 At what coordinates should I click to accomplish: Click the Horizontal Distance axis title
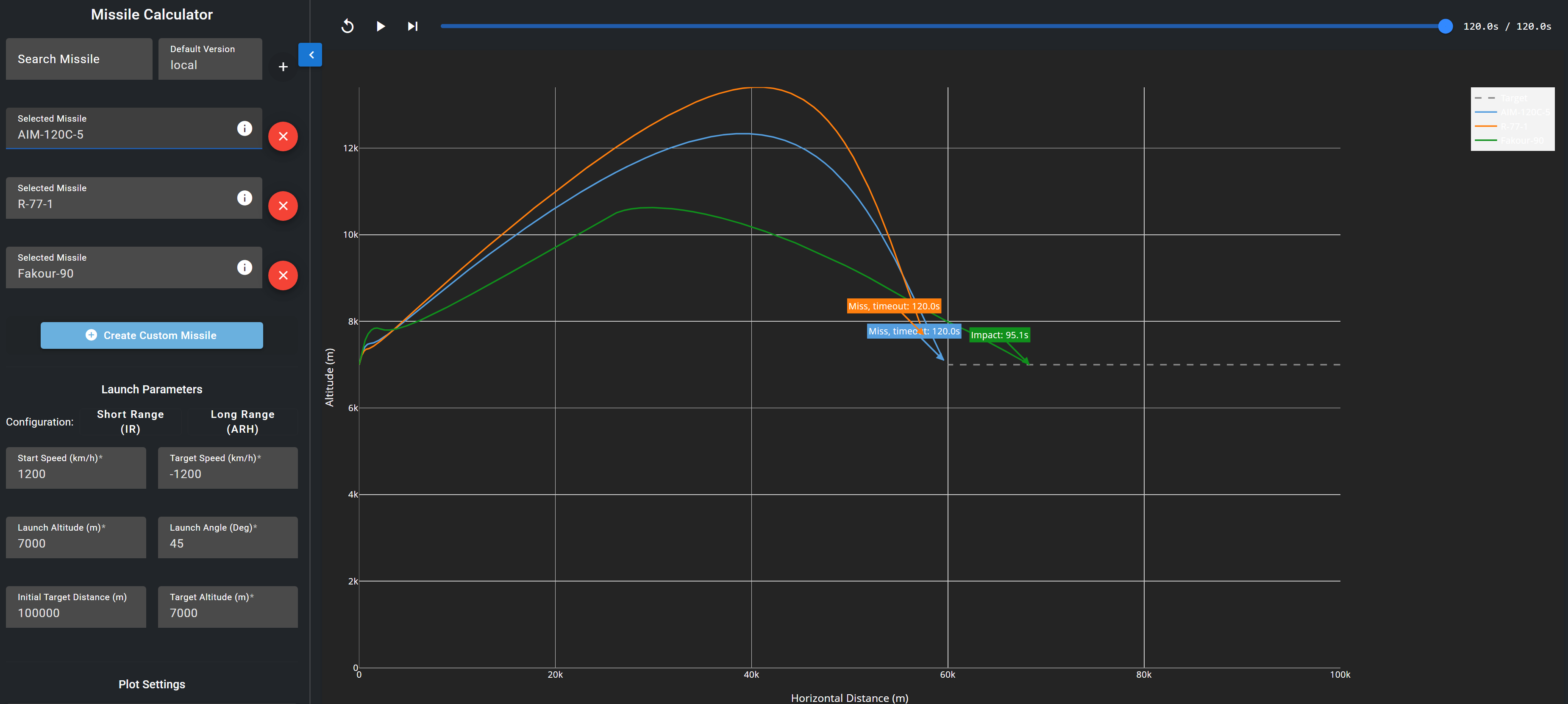tap(849, 698)
